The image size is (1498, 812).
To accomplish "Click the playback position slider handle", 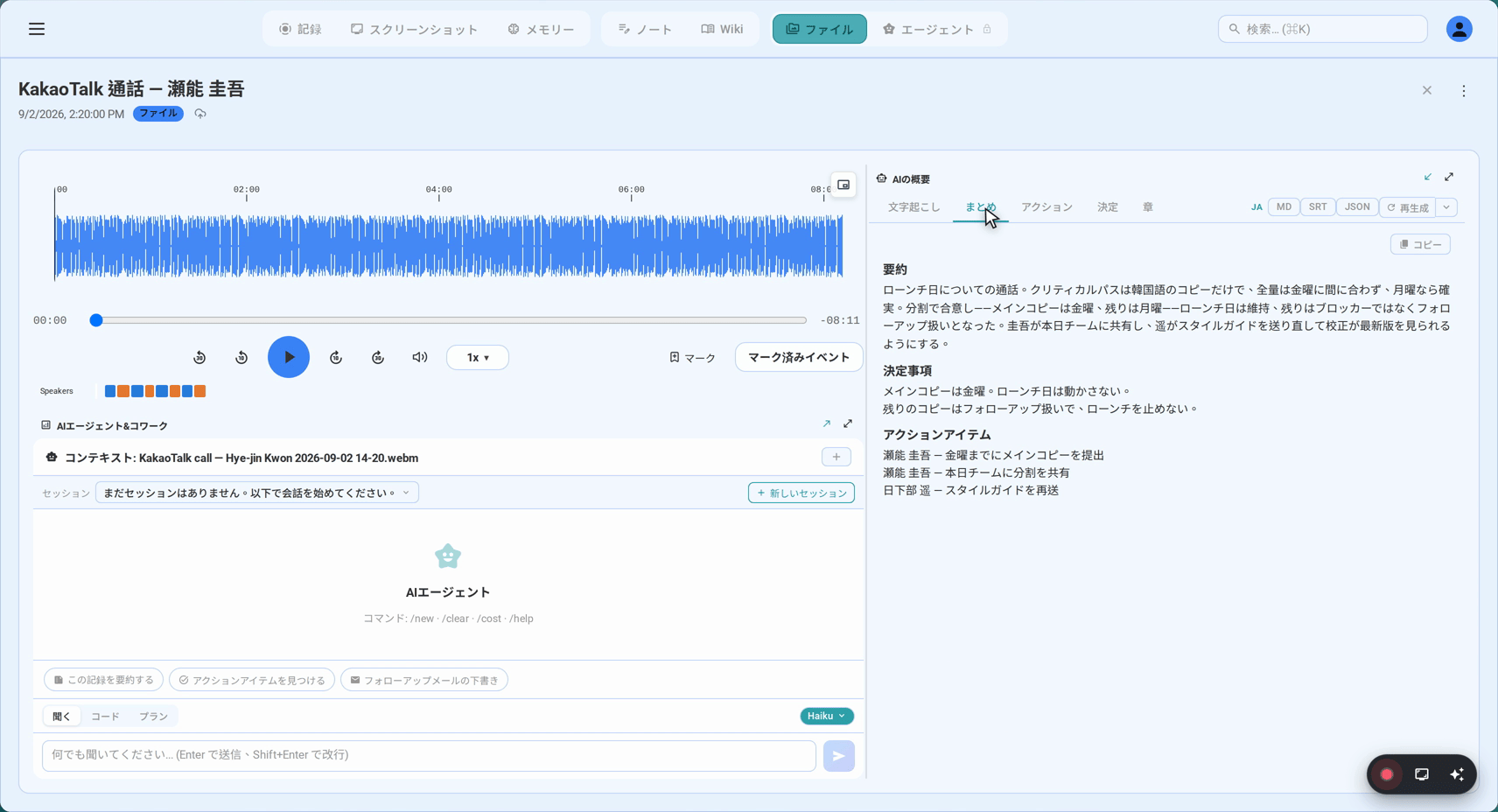I will tap(96, 320).
